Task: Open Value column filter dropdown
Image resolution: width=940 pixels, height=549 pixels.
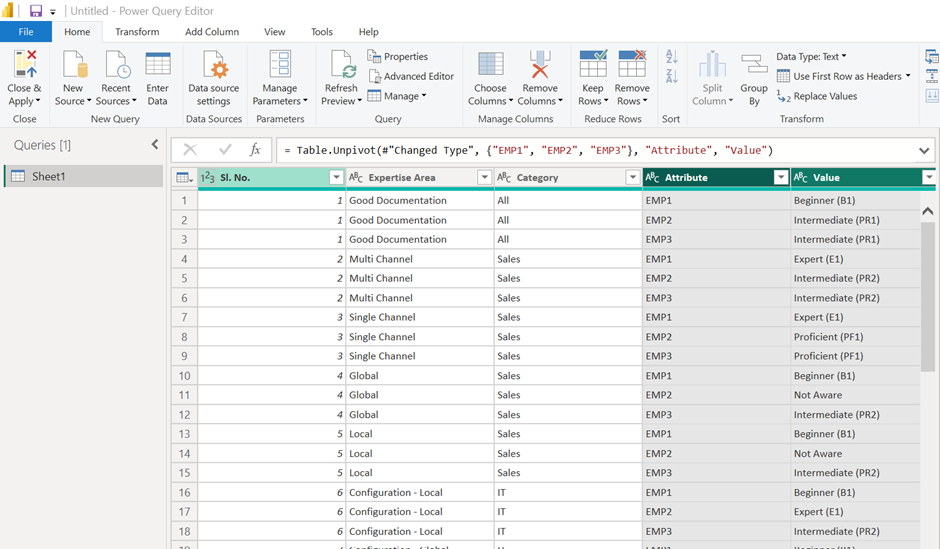Action: (929, 177)
